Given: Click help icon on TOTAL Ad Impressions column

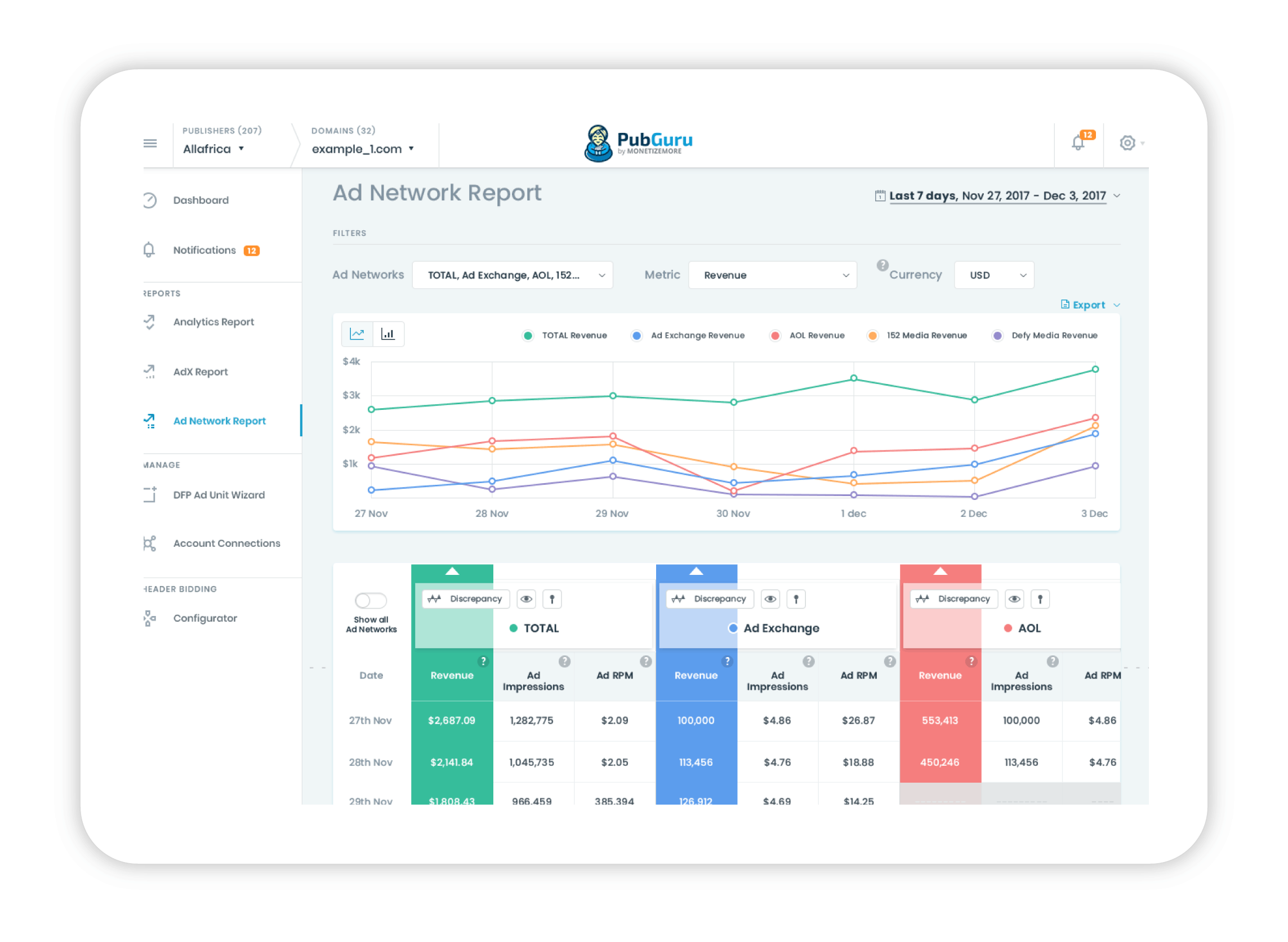Looking at the screenshot, I should pos(564,662).
